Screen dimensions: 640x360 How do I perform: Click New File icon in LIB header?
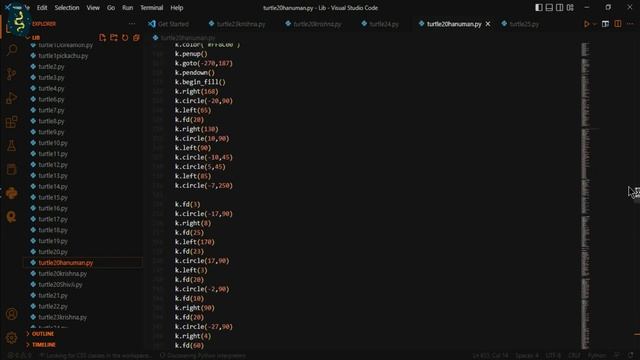(102, 38)
